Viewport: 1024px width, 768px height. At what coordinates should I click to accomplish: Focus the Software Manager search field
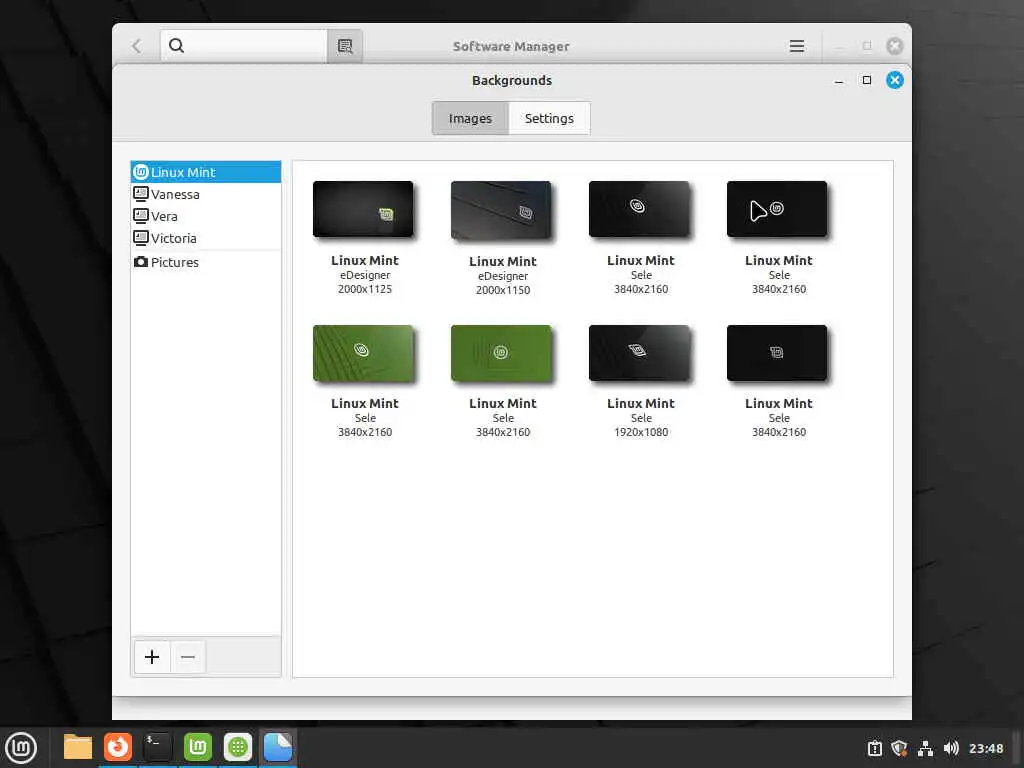(244, 46)
